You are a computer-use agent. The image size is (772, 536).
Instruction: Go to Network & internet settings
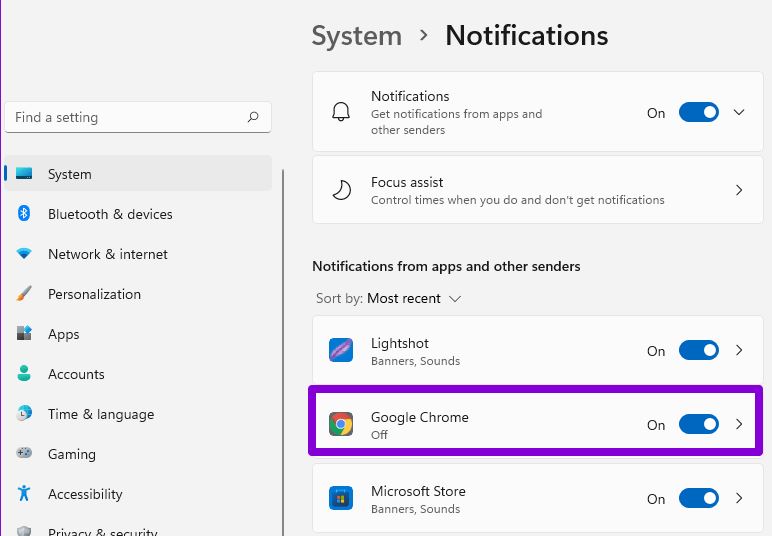pyautogui.click(x=138, y=253)
